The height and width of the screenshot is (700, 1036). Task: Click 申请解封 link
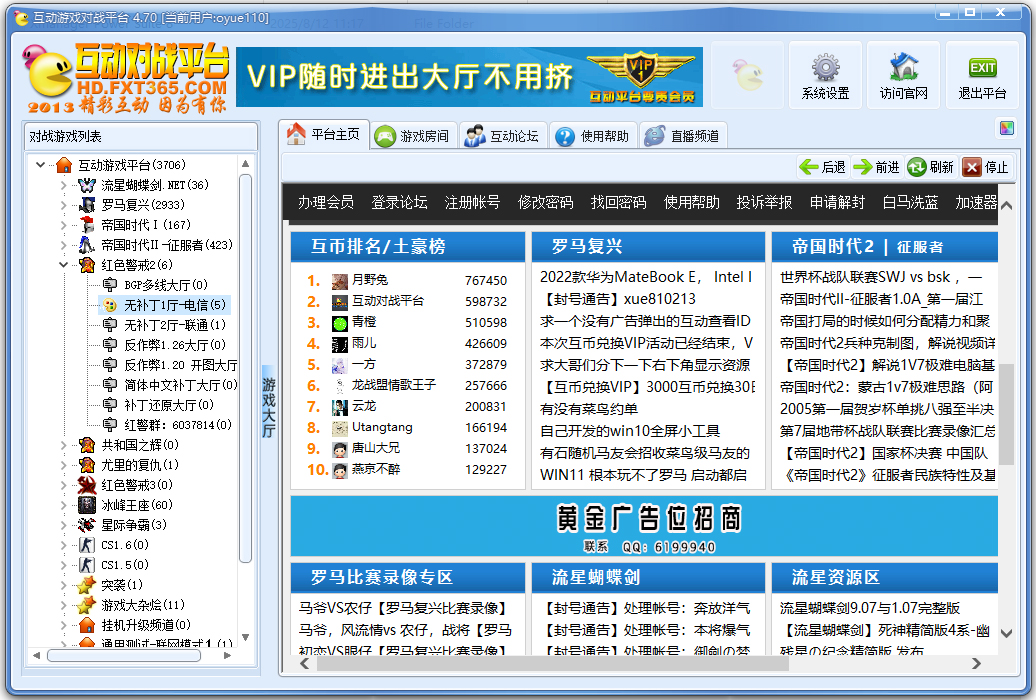pos(838,202)
